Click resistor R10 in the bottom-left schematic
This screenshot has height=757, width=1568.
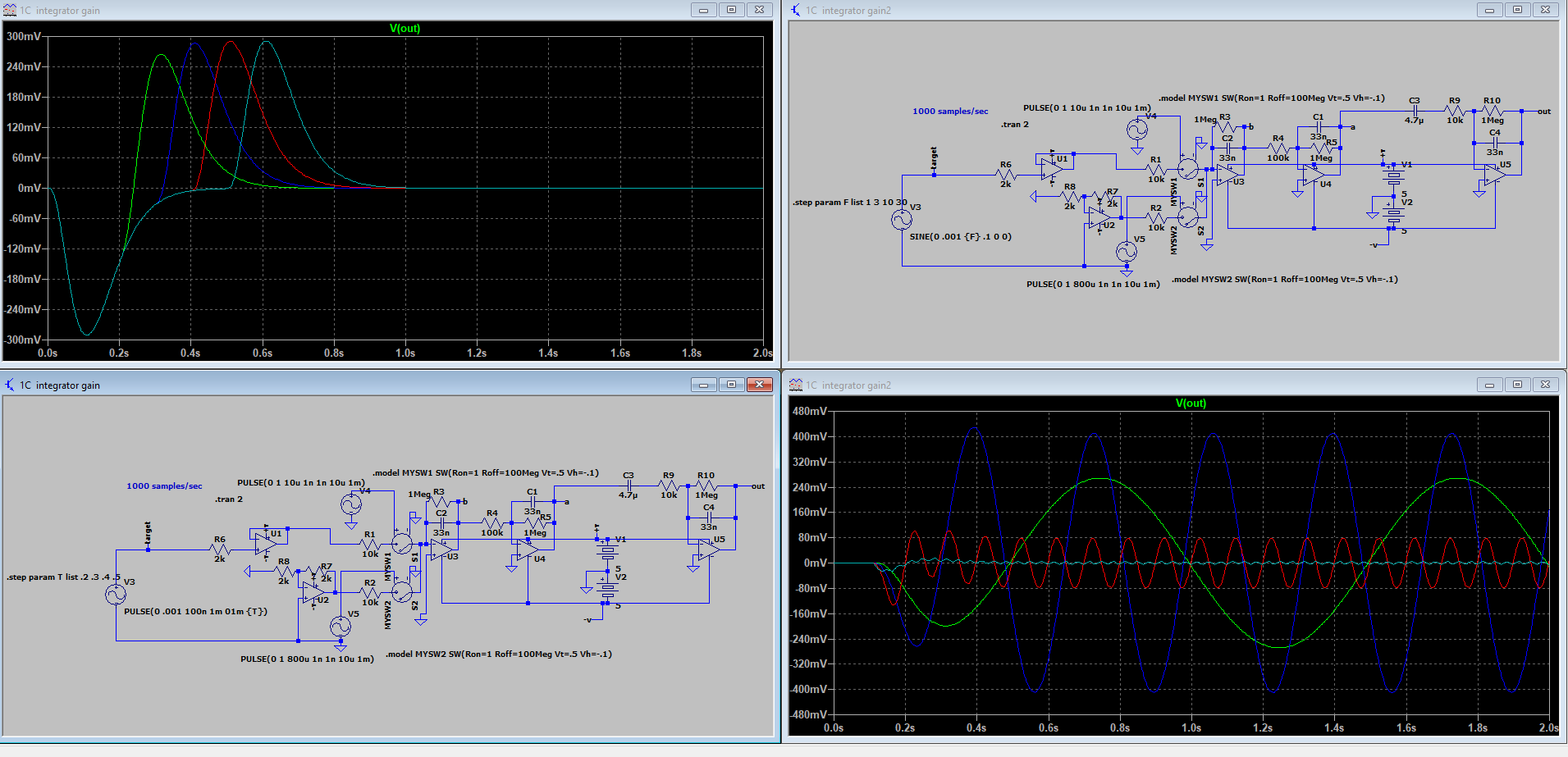click(x=706, y=486)
